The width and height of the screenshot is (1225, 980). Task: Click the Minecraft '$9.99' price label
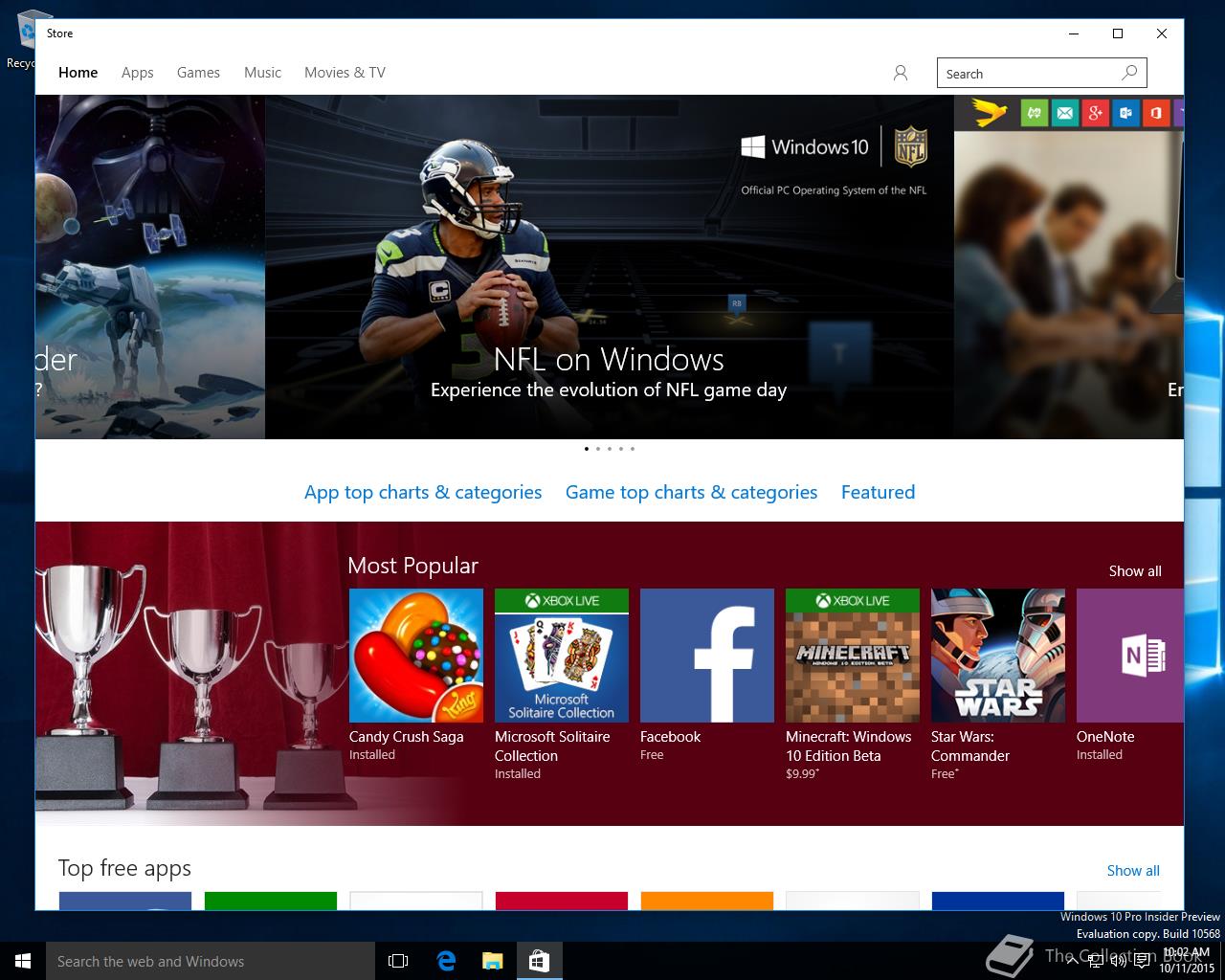(802, 773)
